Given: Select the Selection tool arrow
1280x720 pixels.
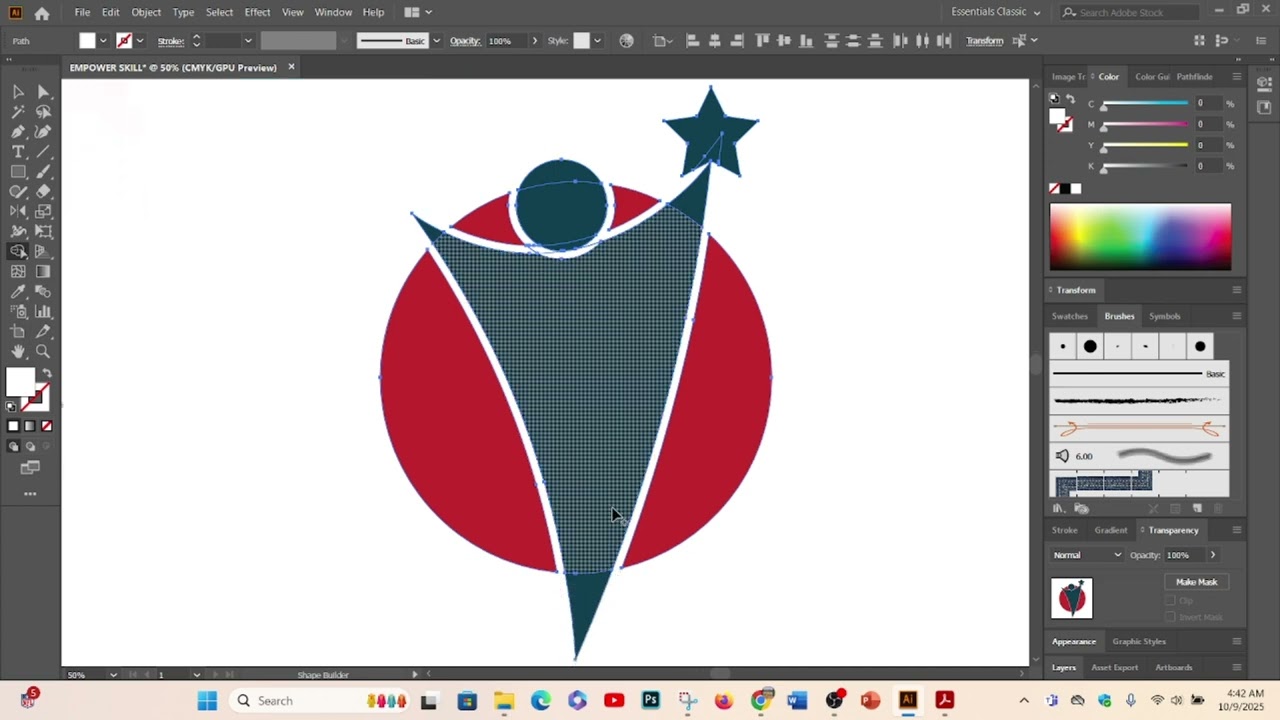Looking at the screenshot, I should click(x=18, y=92).
